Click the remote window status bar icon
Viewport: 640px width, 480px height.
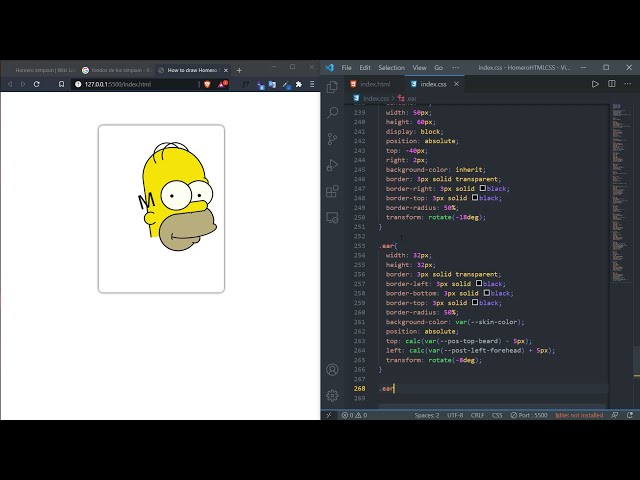[x=329, y=415]
